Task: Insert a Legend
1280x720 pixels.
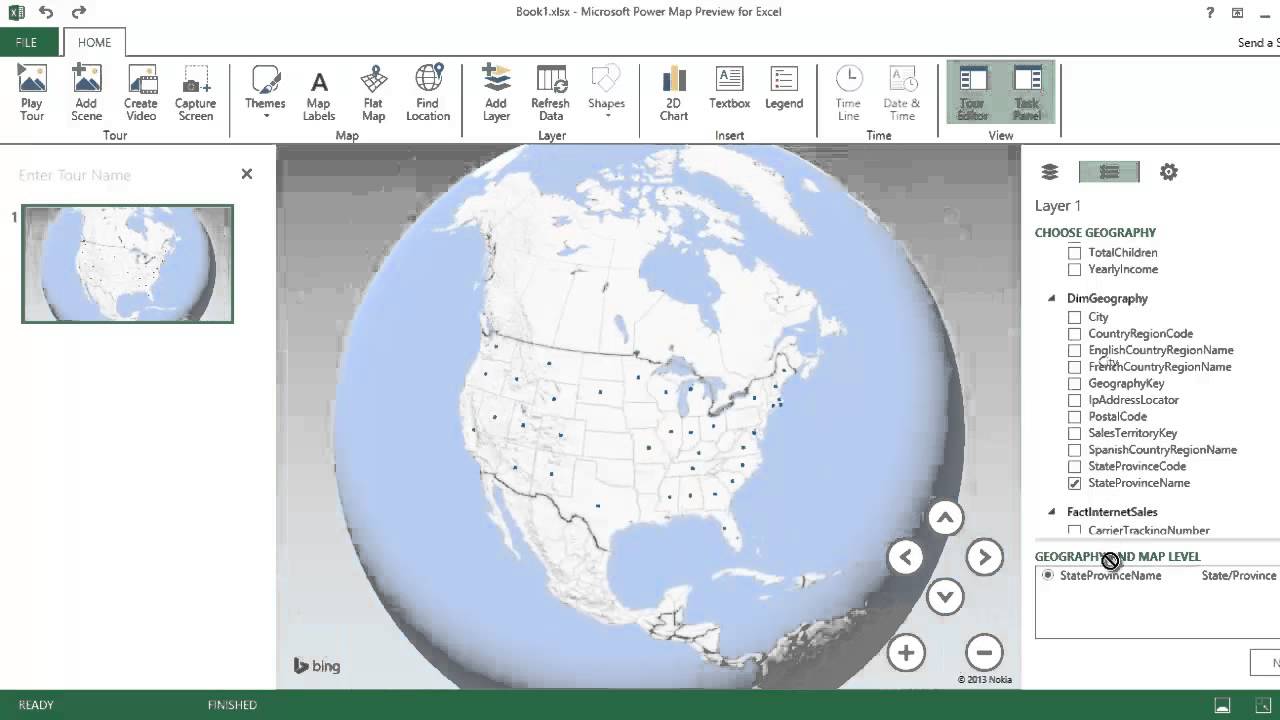Action: click(x=784, y=88)
